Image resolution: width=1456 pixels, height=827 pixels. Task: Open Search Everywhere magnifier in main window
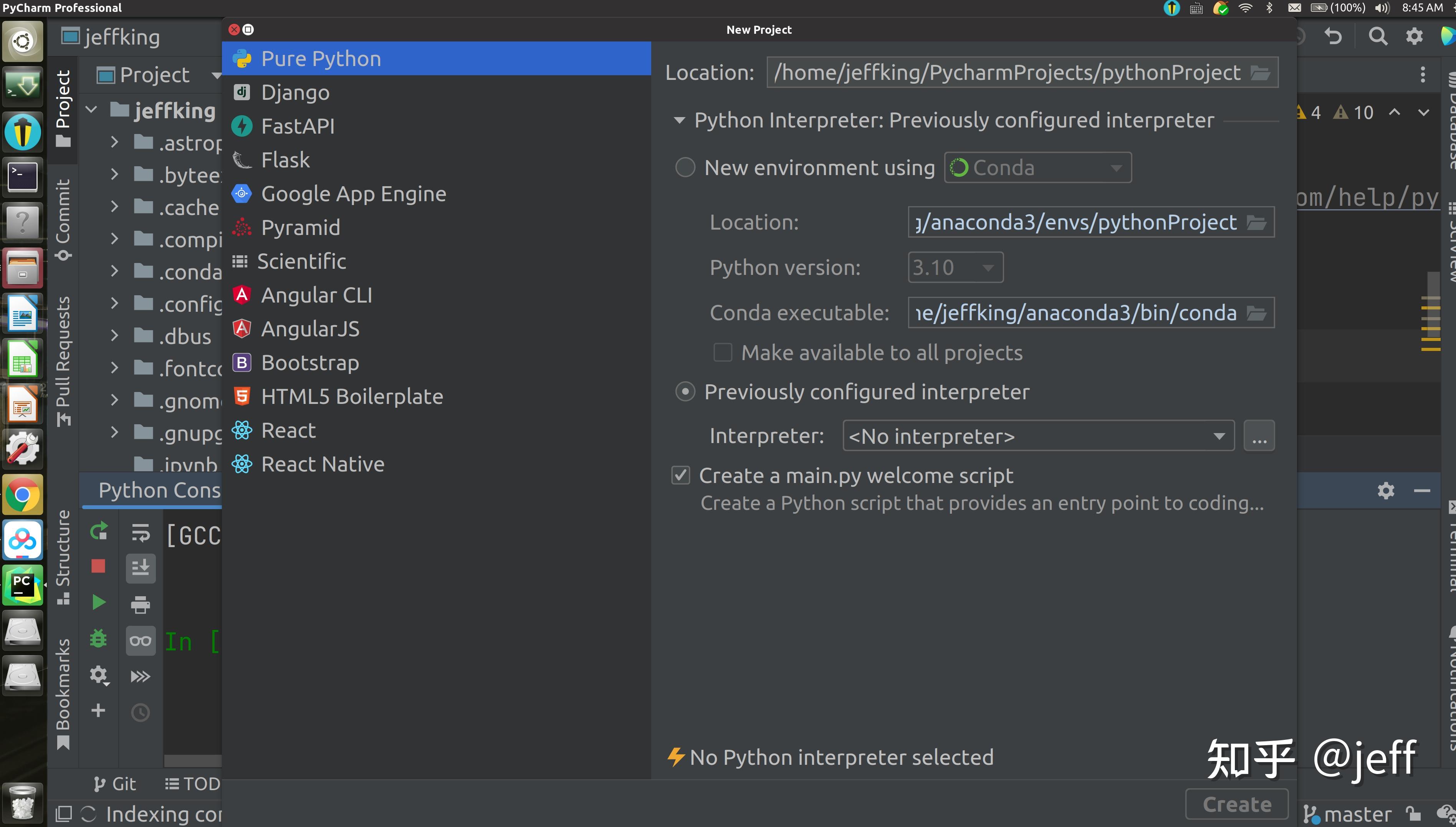pos(1378,37)
